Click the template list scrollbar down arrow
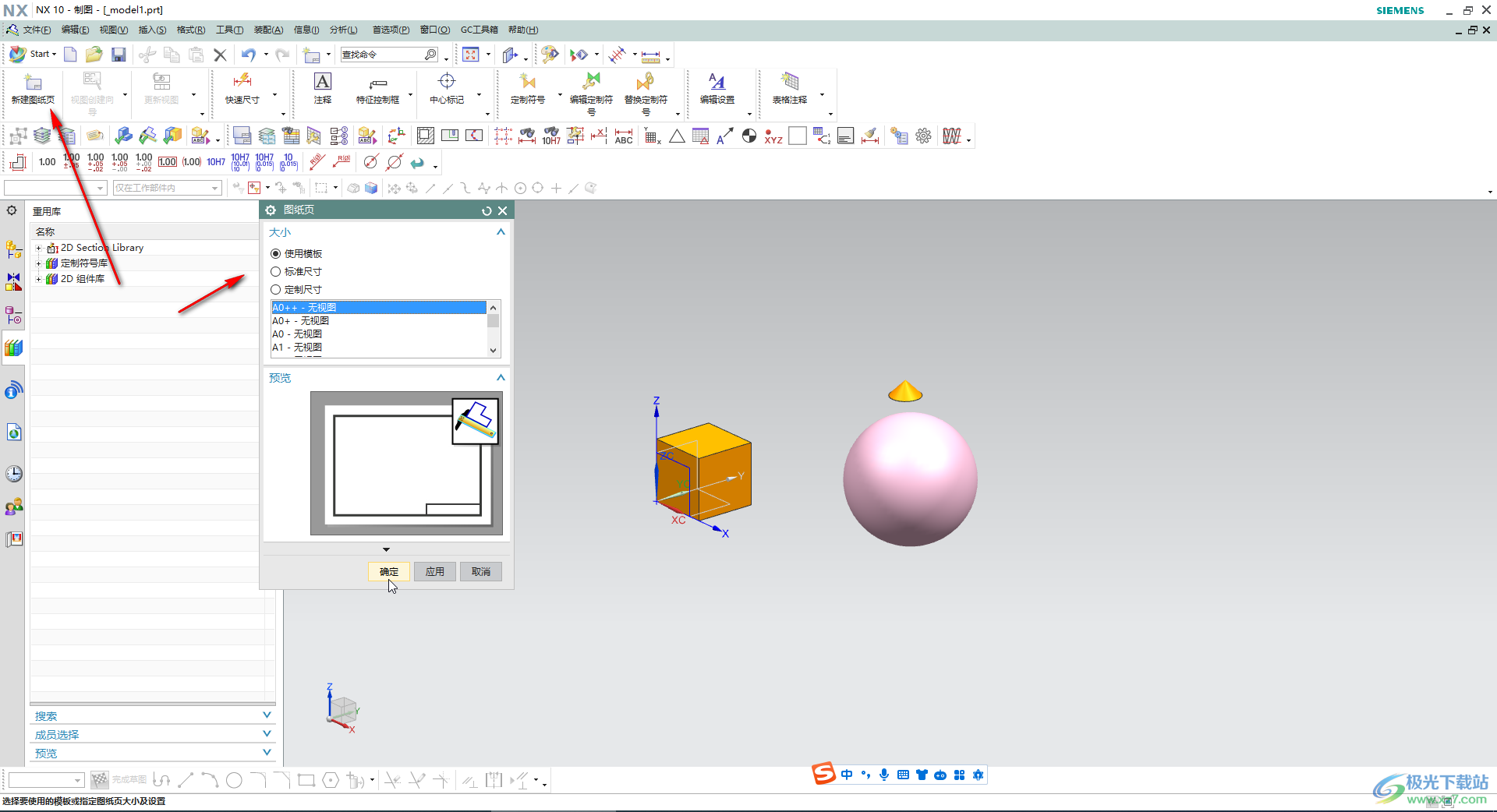Screen dimensions: 1497x812 click(493, 351)
